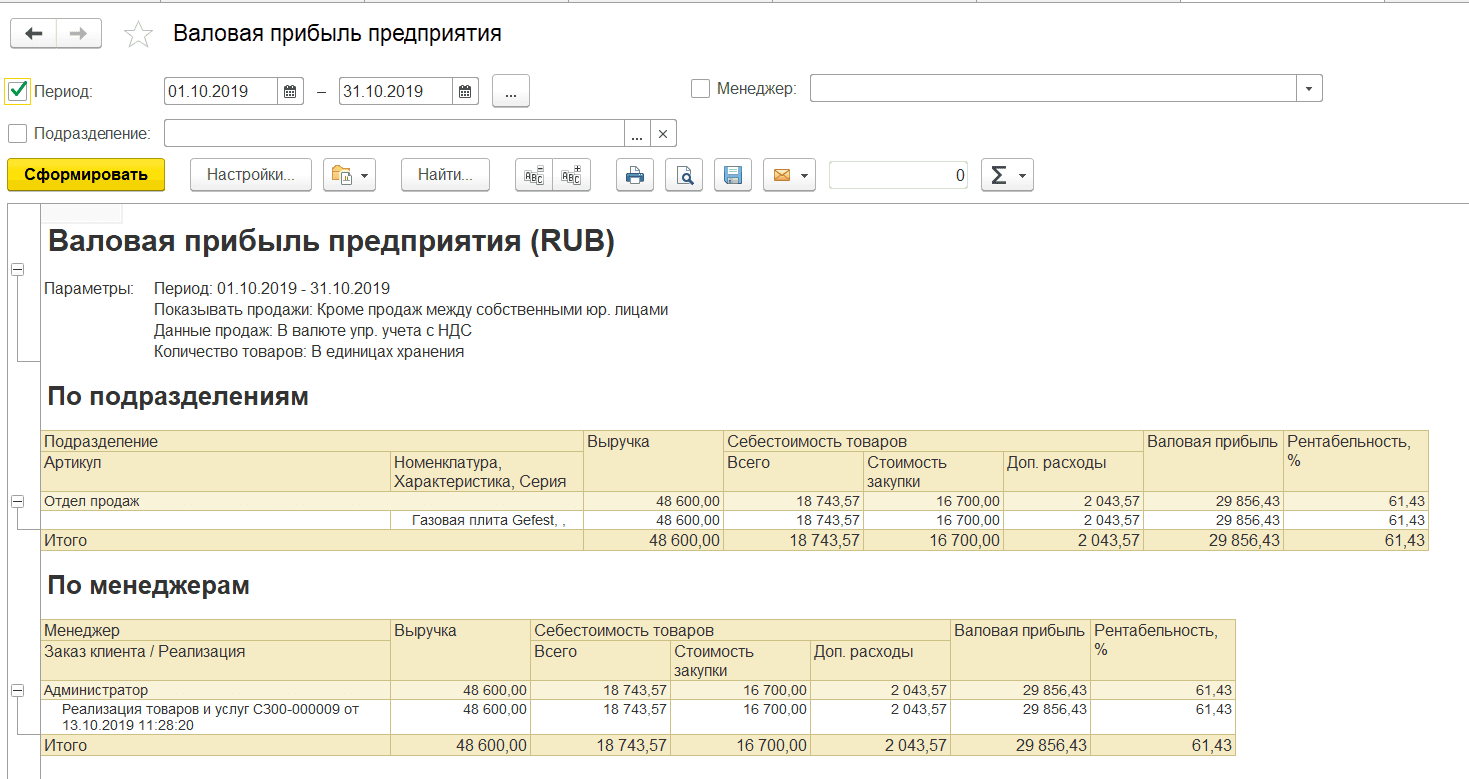The image size is (1469, 779).
Task: Toggle the Период checkbox
Action: 17,90
